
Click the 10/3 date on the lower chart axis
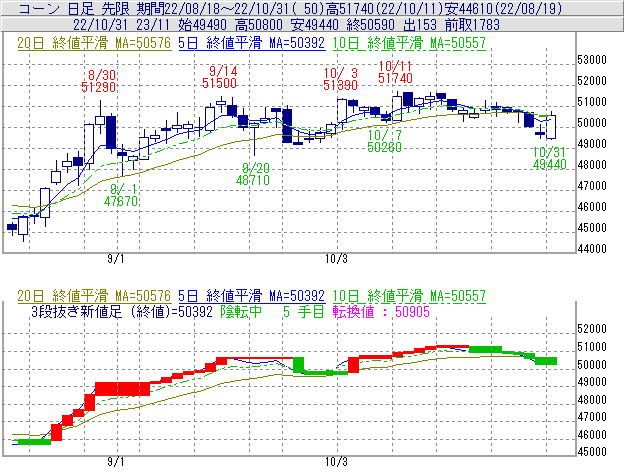tap(337, 463)
